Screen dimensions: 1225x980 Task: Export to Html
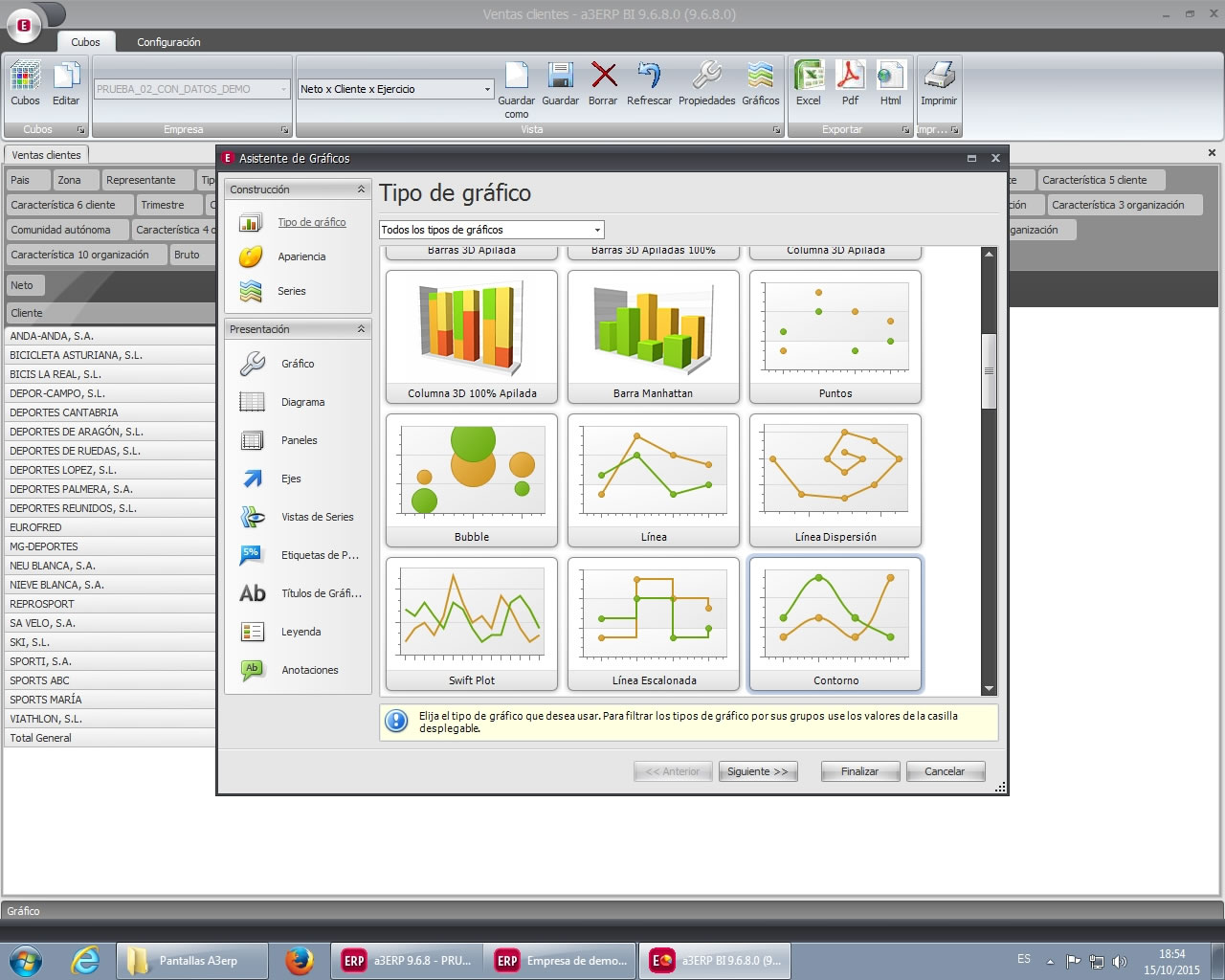coord(891,84)
